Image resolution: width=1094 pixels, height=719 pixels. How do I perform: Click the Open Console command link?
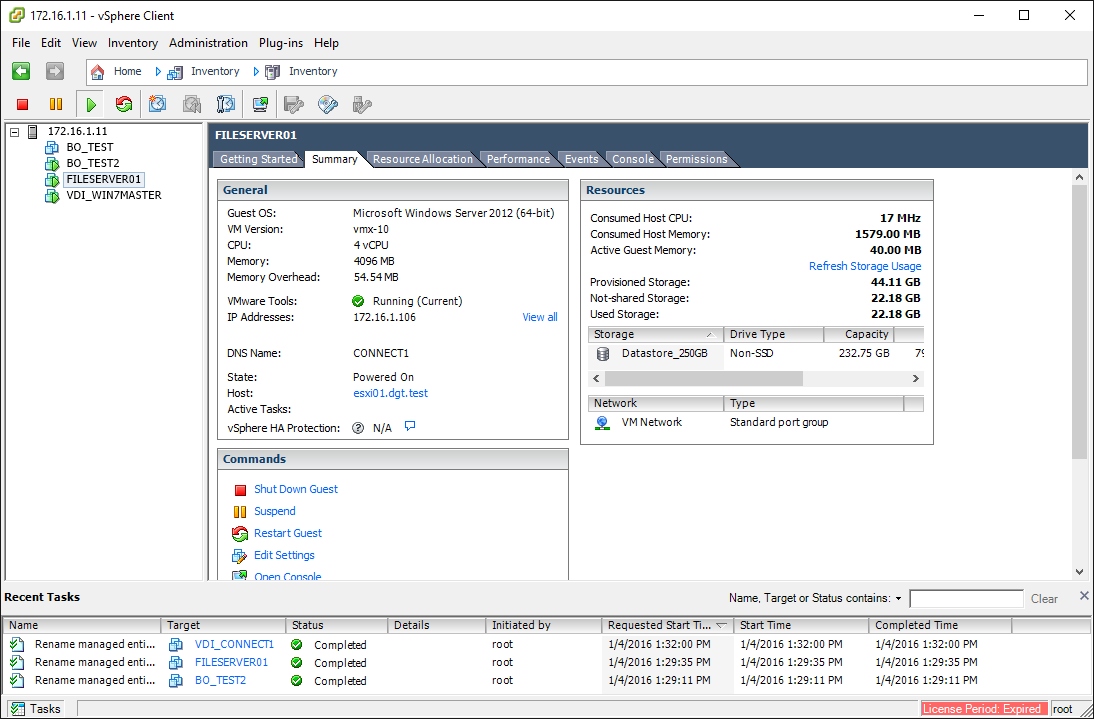click(x=287, y=576)
